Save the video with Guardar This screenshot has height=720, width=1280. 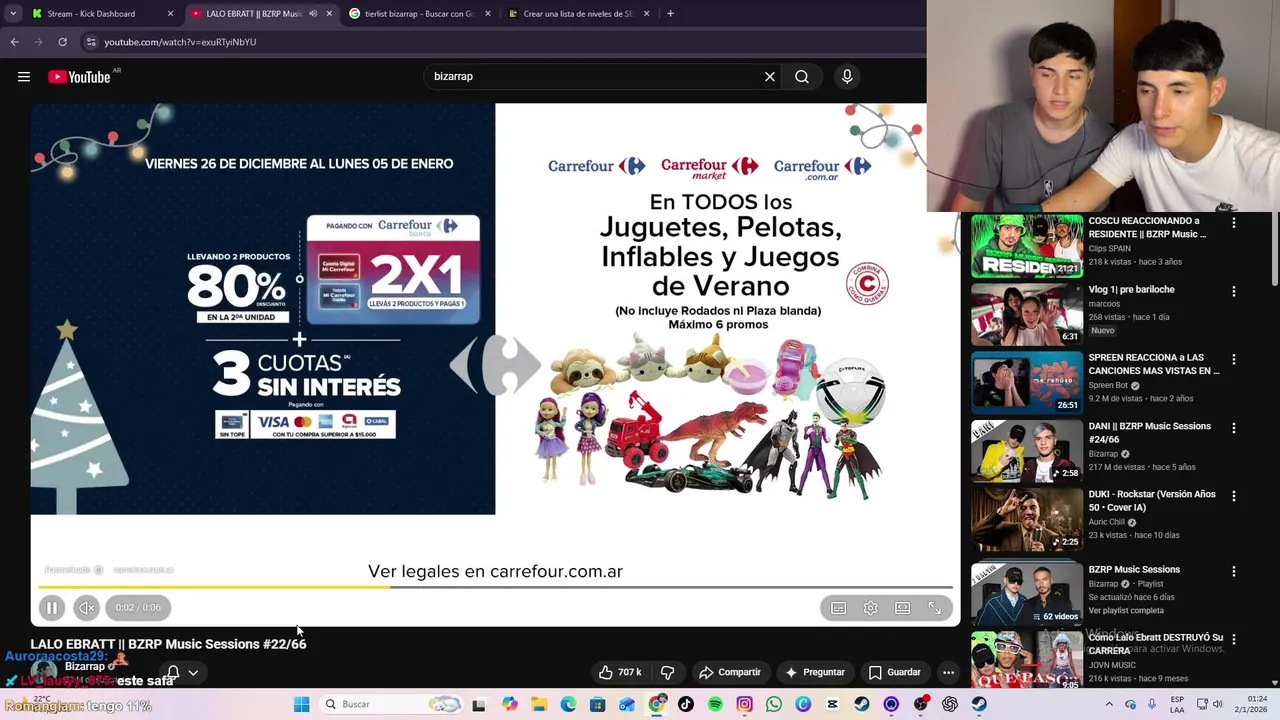coord(894,672)
